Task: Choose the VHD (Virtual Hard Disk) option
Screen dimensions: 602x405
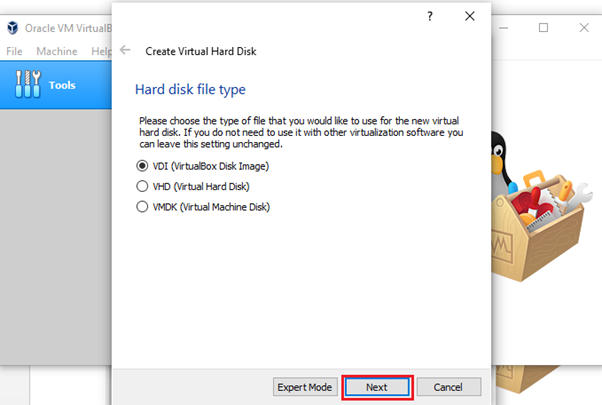Action: [141, 186]
